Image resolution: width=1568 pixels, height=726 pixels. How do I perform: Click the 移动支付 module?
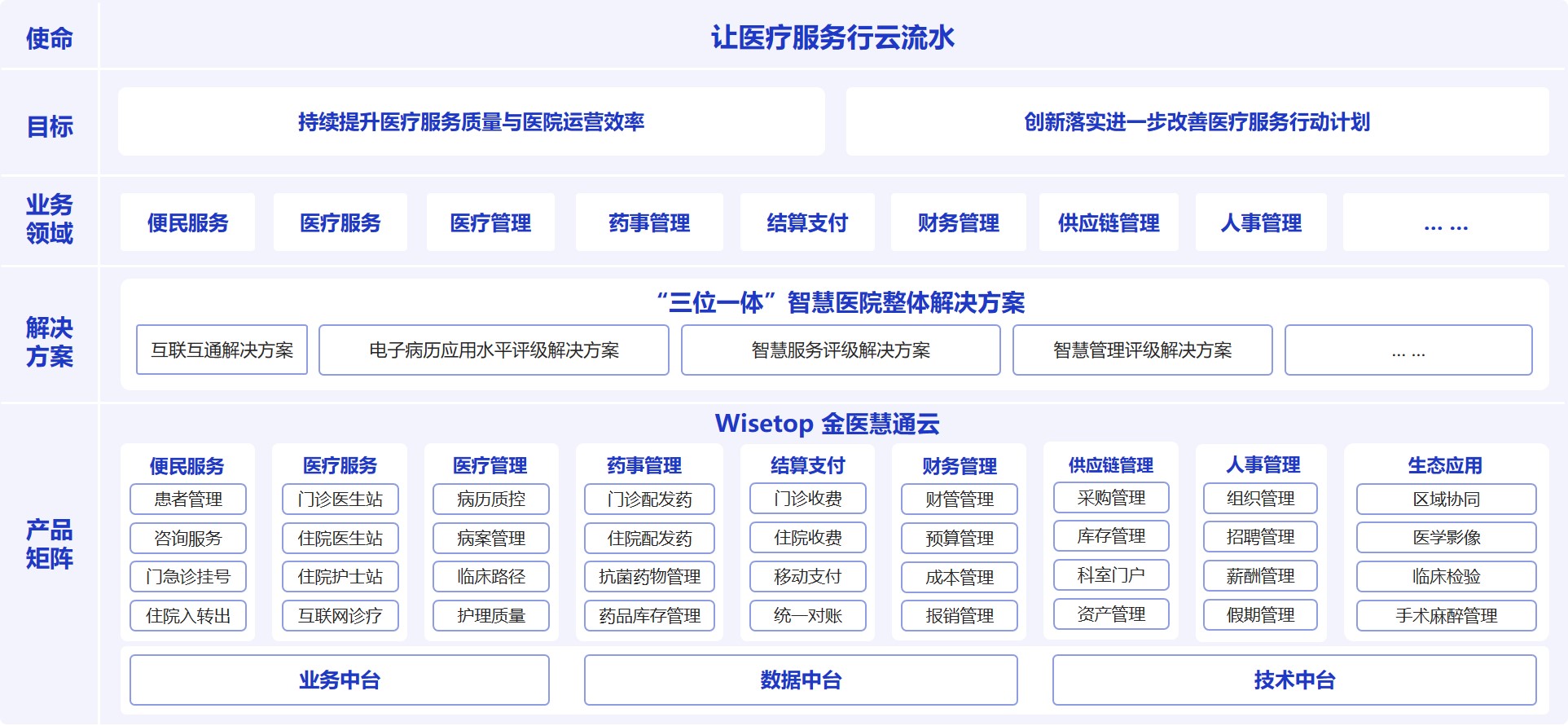pos(807,577)
